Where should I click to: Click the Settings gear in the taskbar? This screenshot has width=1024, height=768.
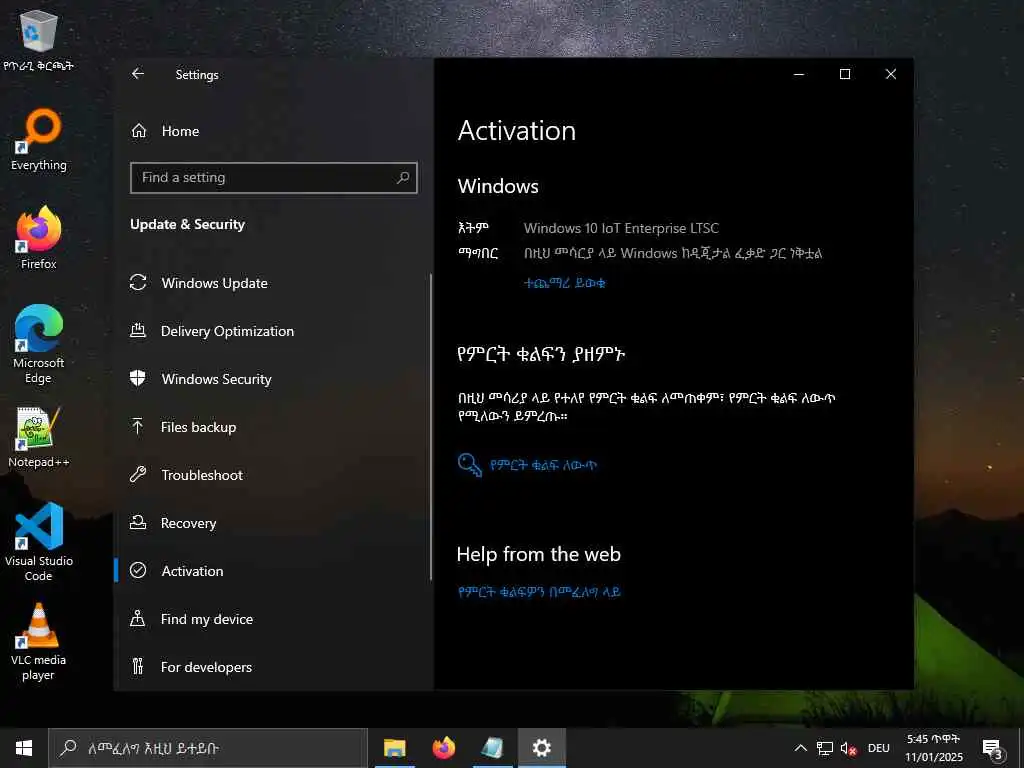coord(541,748)
